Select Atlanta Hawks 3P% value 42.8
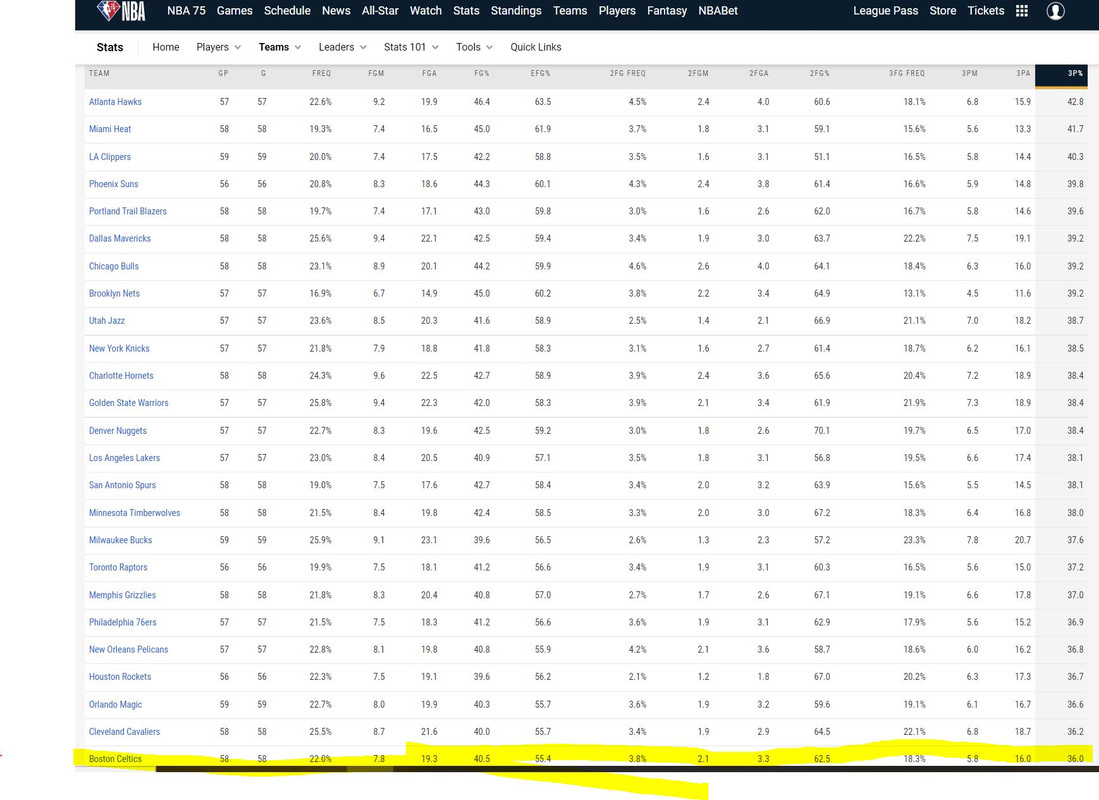 pyautogui.click(x=1075, y=102)
